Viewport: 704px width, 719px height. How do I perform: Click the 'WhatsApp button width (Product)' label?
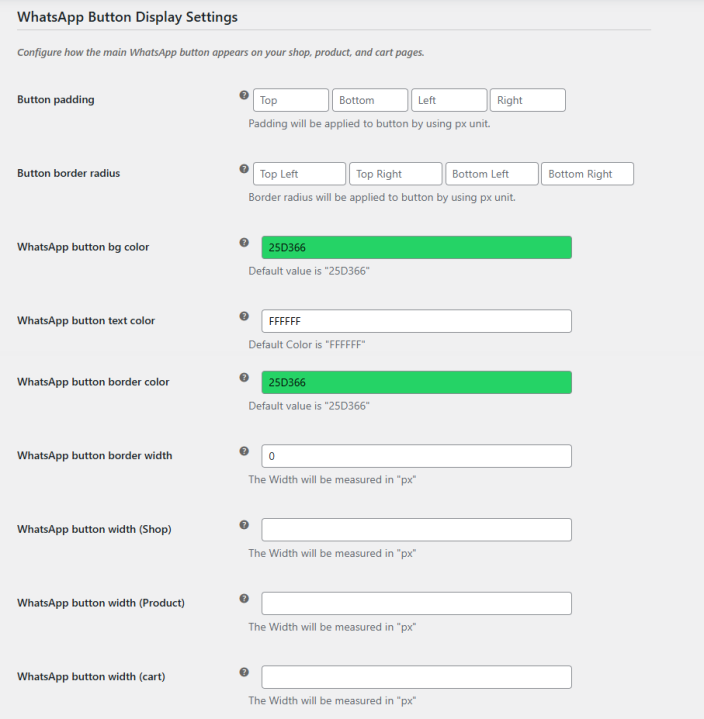coord(101,603)
